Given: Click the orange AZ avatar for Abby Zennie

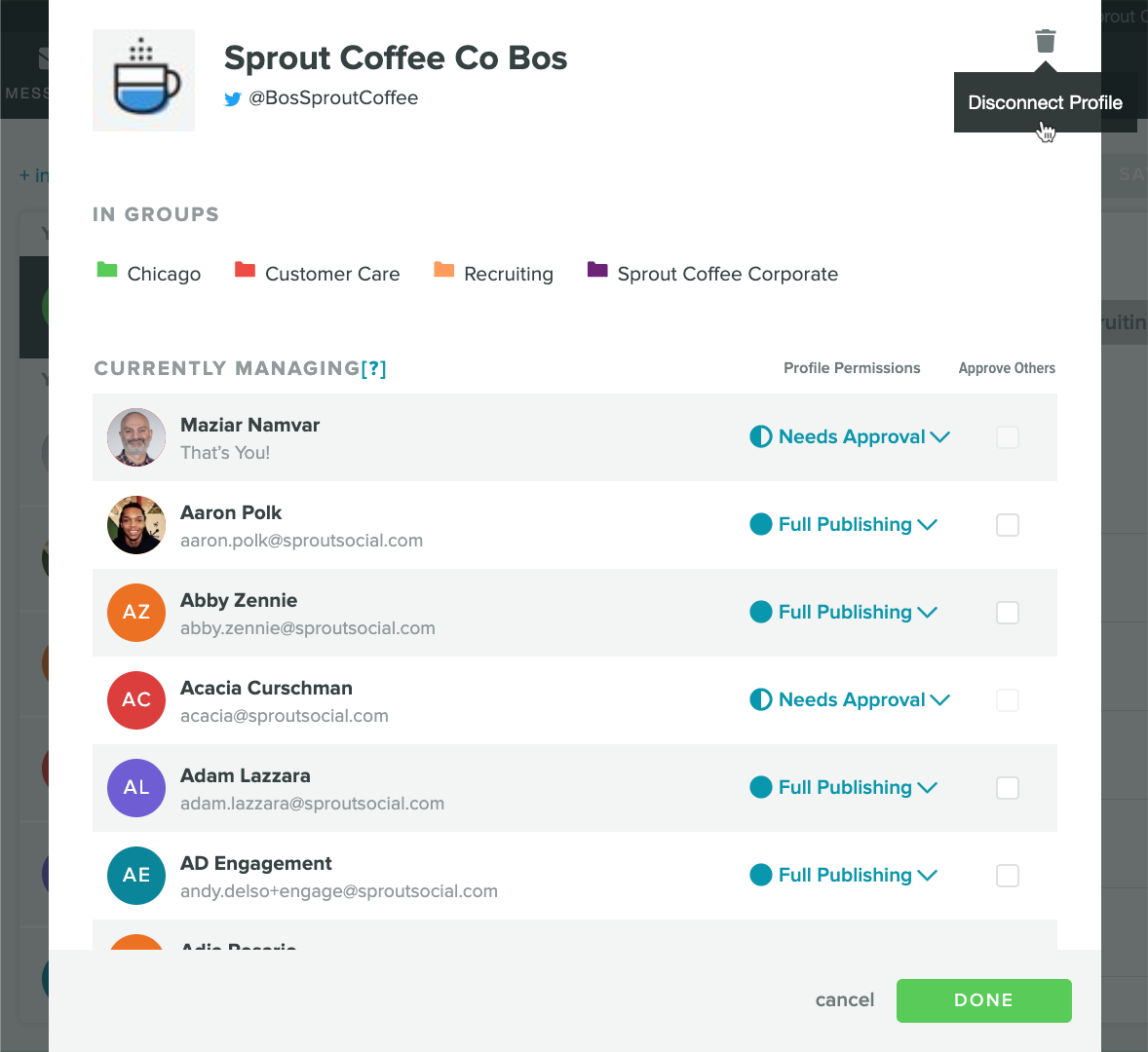Looking at the screenshot, I should [136, 613].
